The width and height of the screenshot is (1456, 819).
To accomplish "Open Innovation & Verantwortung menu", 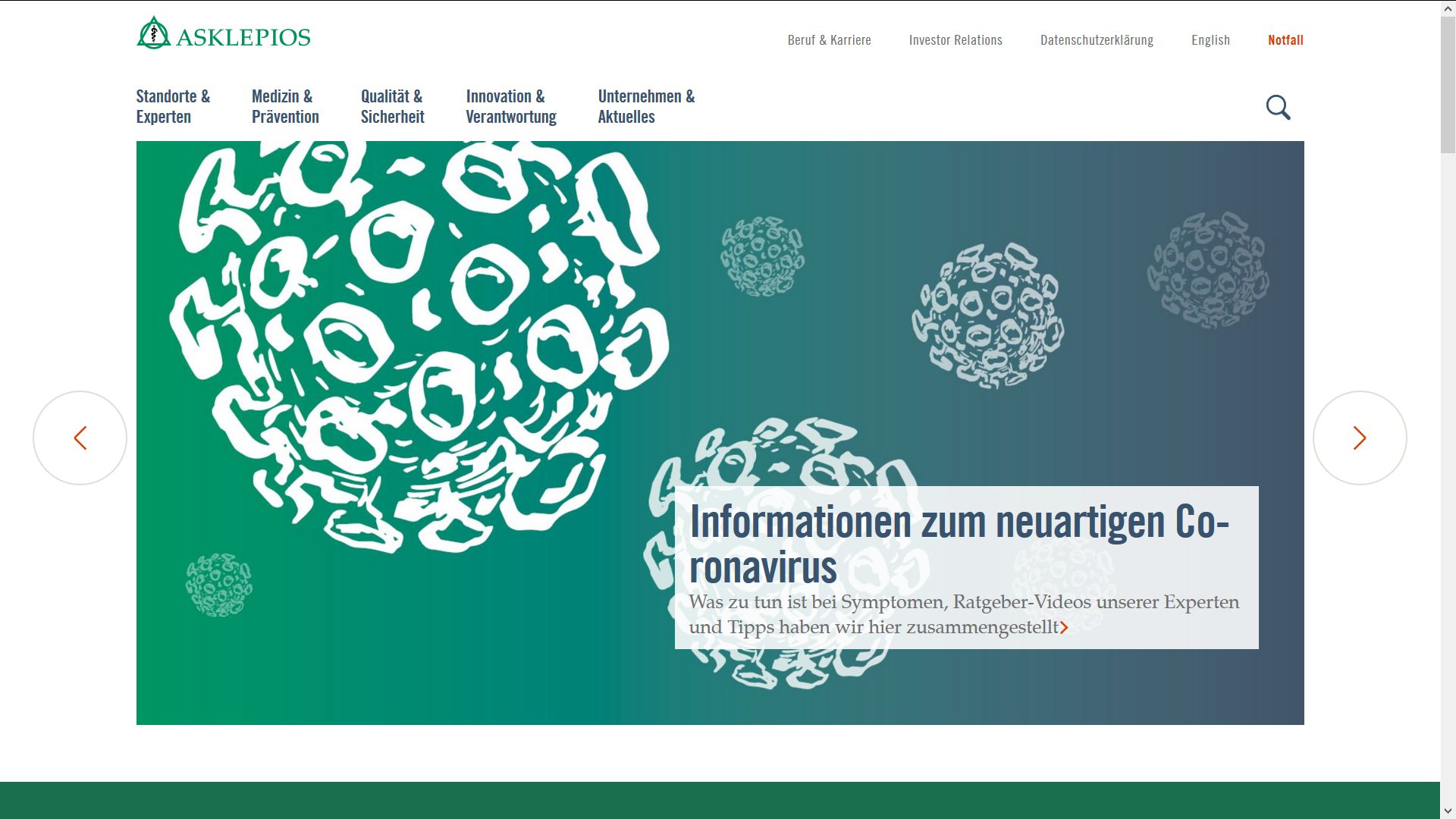I will (511, 106).
